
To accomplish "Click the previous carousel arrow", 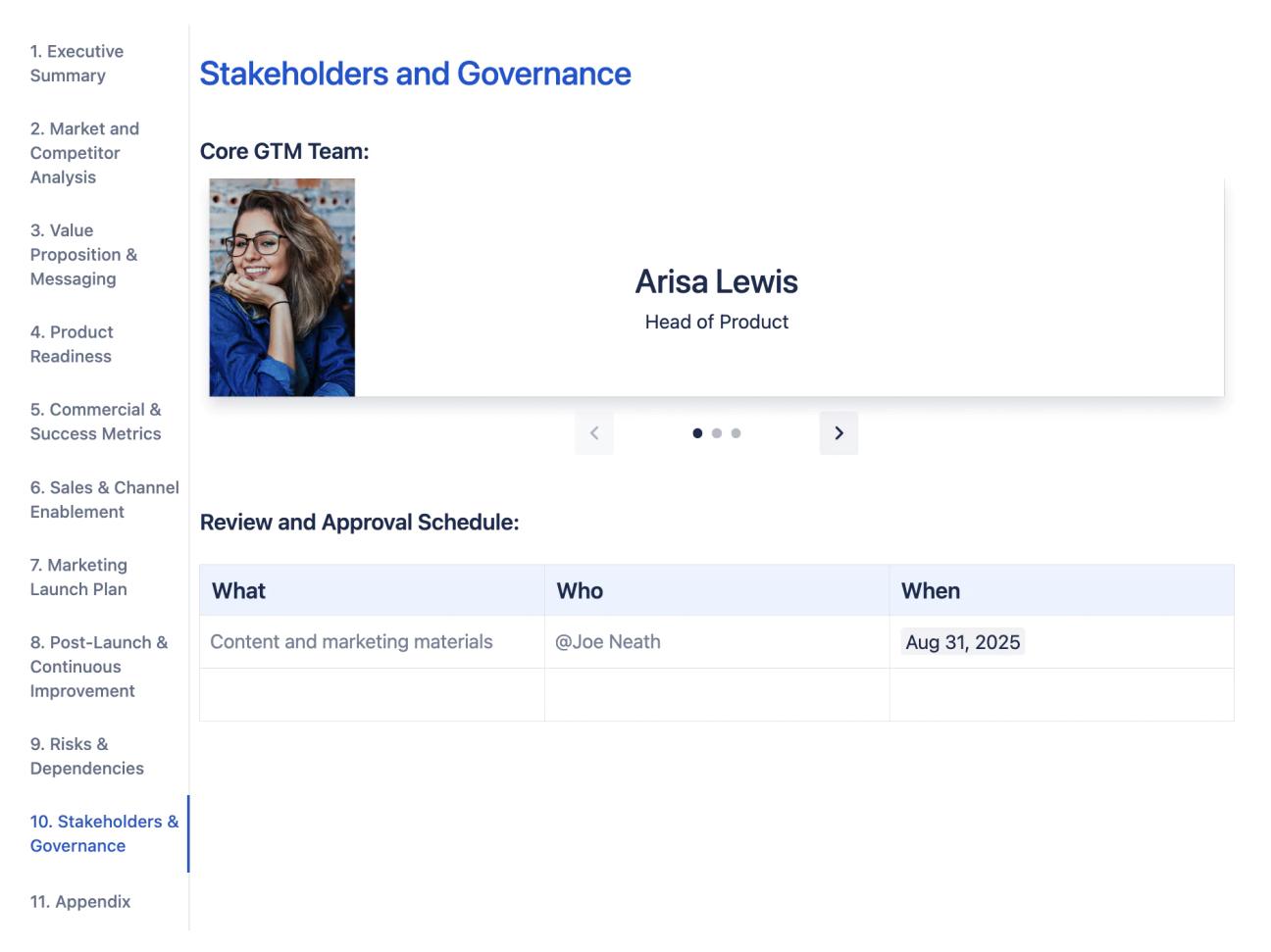I will tap(593, 432).
